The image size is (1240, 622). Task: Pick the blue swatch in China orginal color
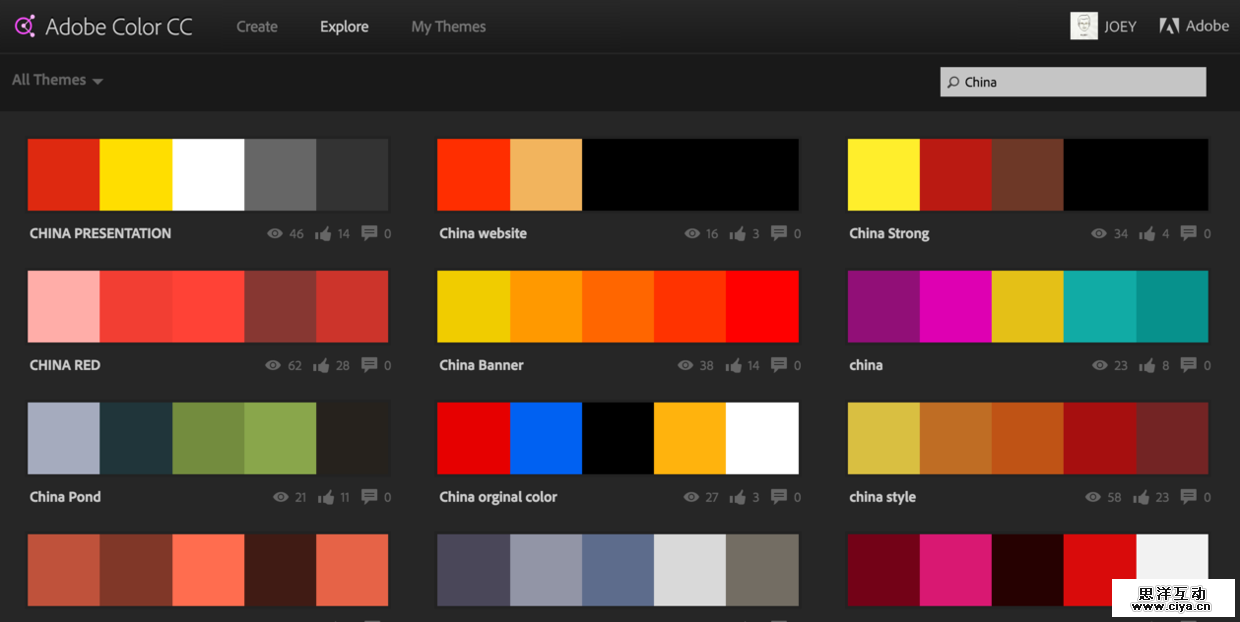tap(546, 438)
